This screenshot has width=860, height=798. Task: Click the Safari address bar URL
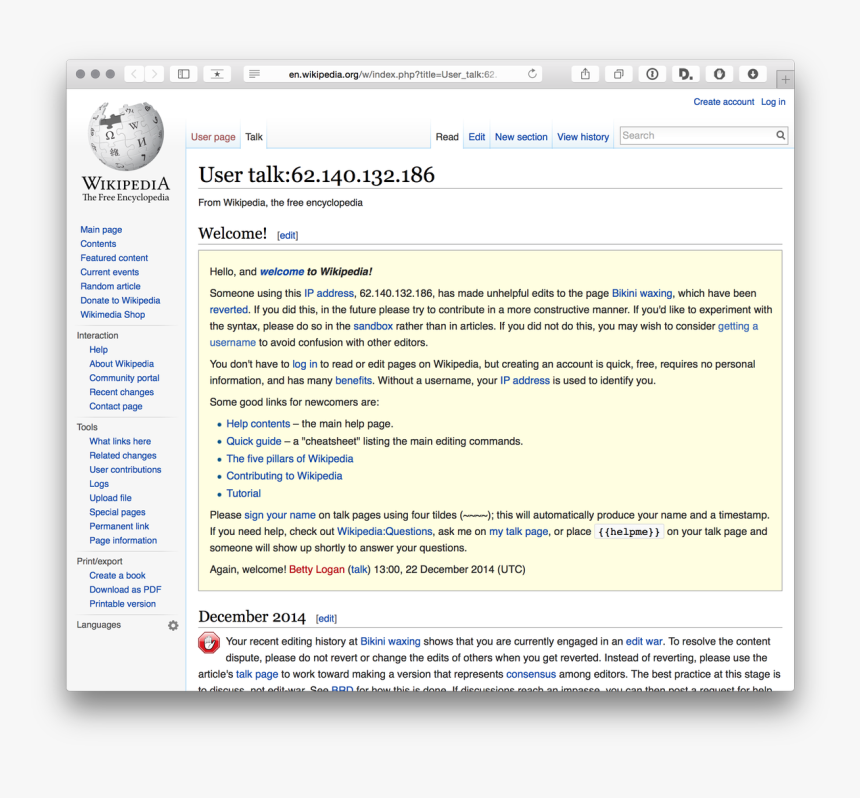pyautogui.click(x=392, y=74)
